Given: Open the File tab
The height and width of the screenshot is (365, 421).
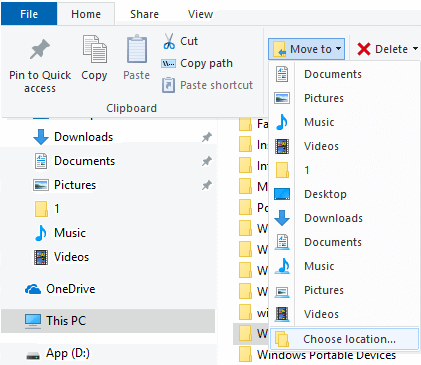Looking at the screenshot, I should (29, 14).
